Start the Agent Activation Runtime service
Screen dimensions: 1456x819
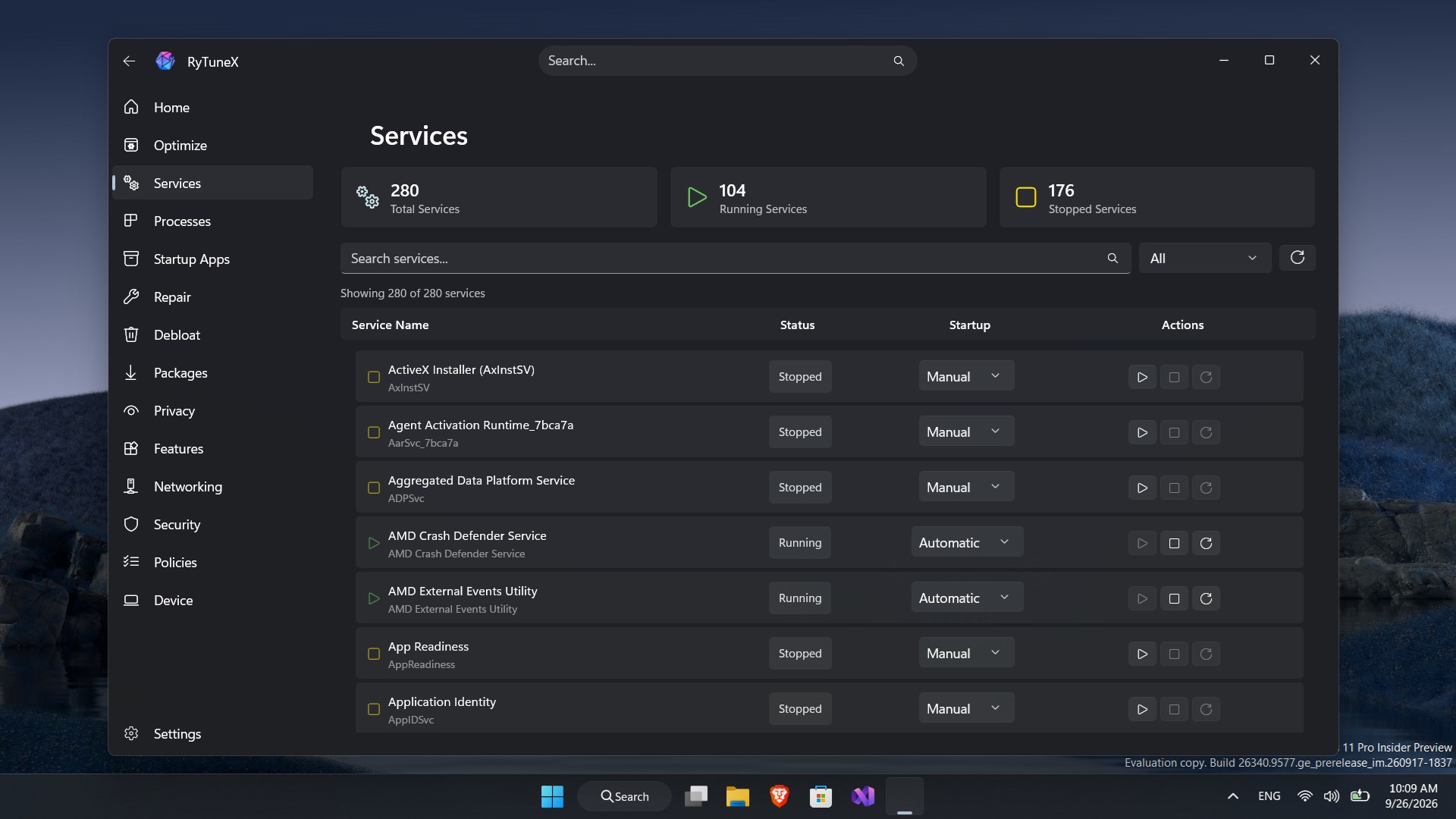coord(1142,432)
